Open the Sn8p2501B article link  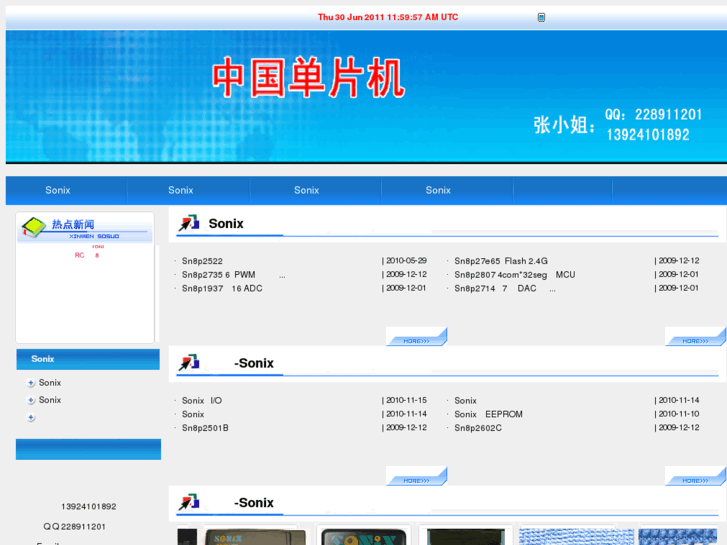[x=205, y=428]
